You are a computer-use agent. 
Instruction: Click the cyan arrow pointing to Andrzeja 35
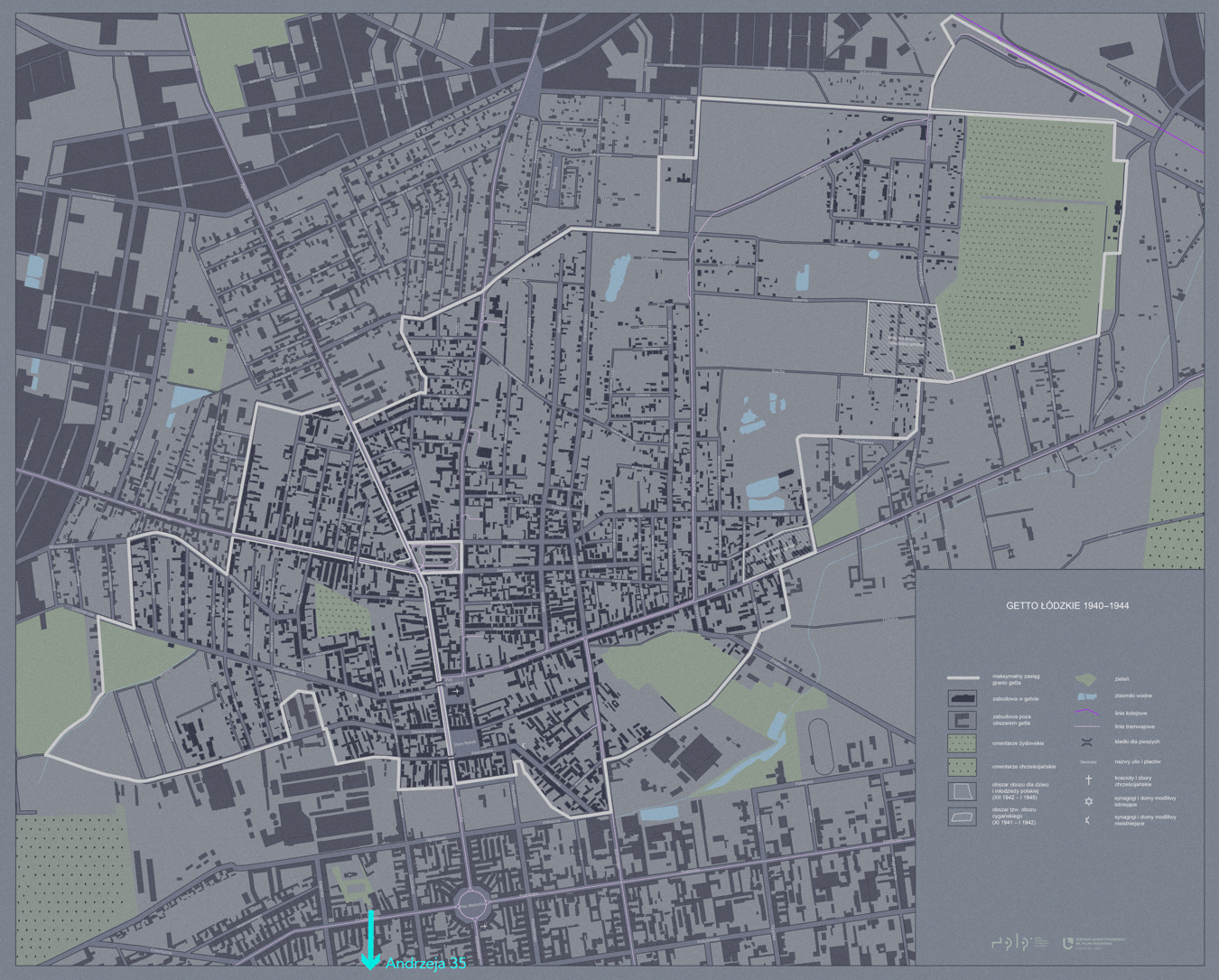point(369,941)
